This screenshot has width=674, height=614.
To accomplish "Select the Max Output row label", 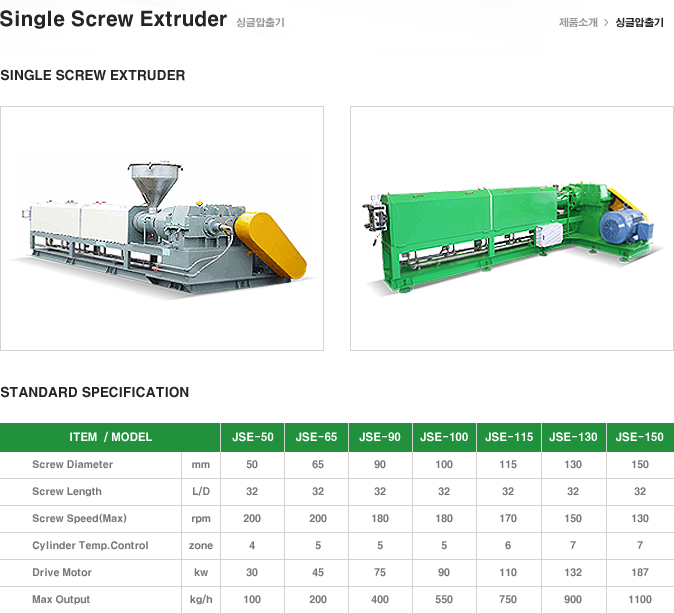I will point(61,599).
